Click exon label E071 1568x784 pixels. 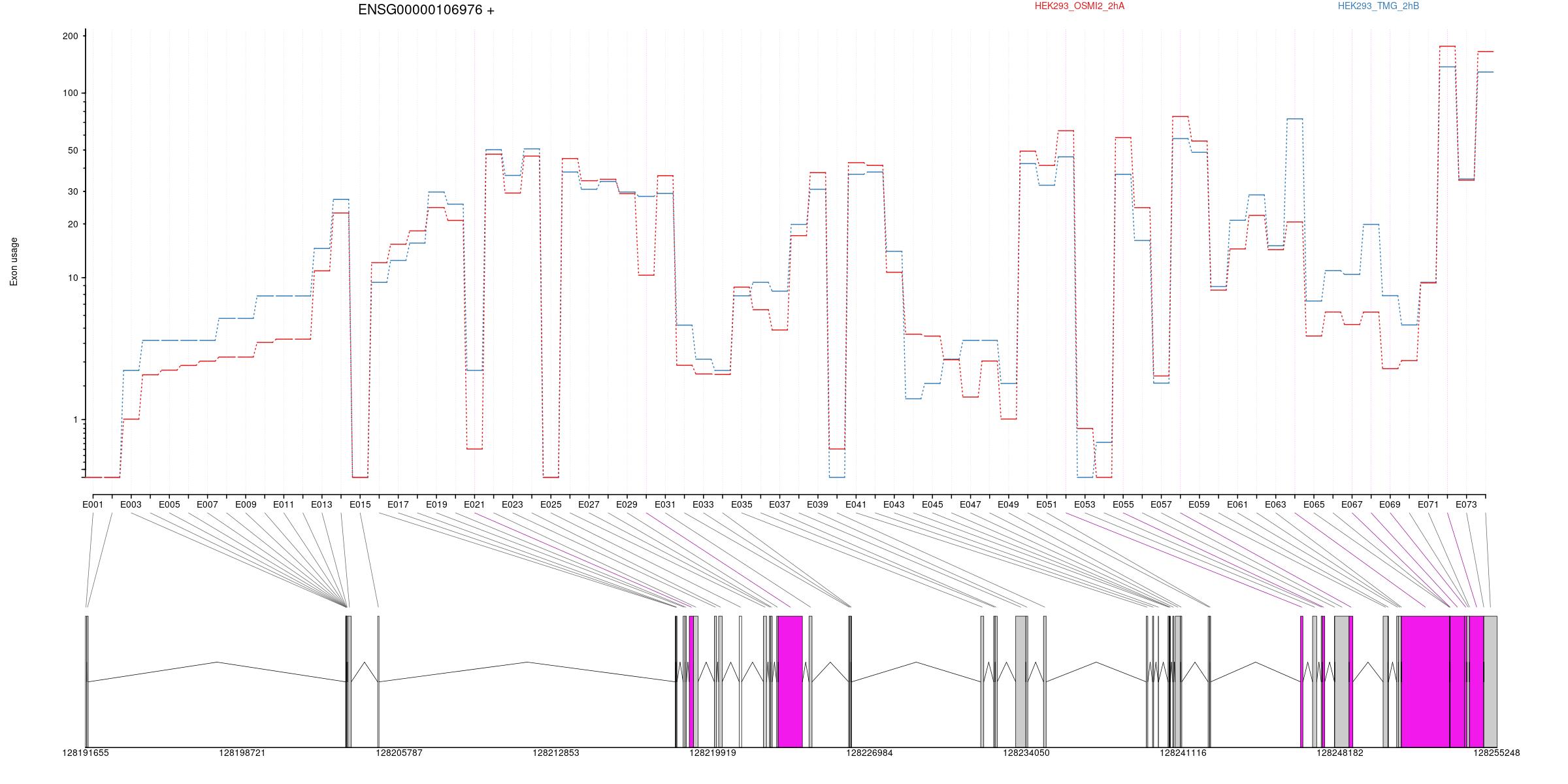coord(1428,504)
